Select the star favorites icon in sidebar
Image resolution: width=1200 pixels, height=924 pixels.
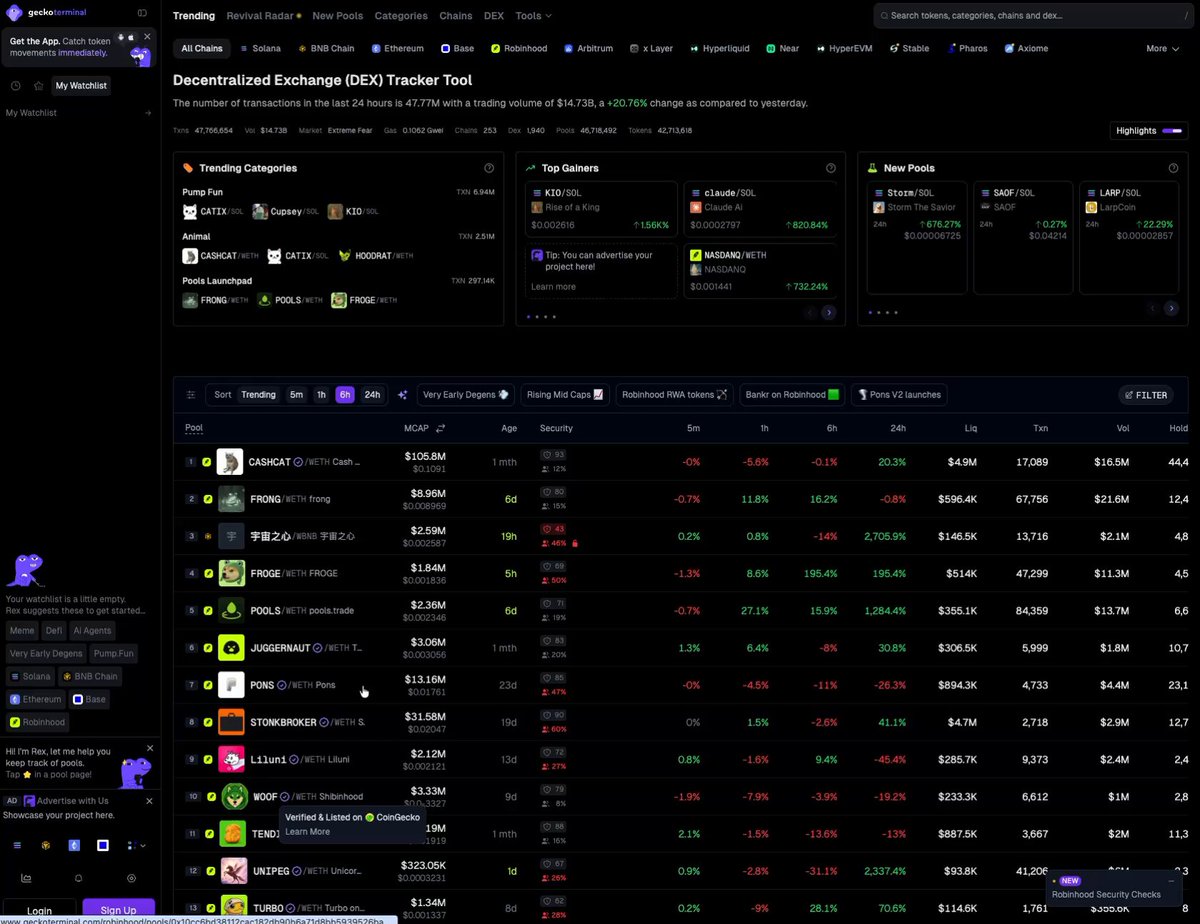click(x=39, y=86)
